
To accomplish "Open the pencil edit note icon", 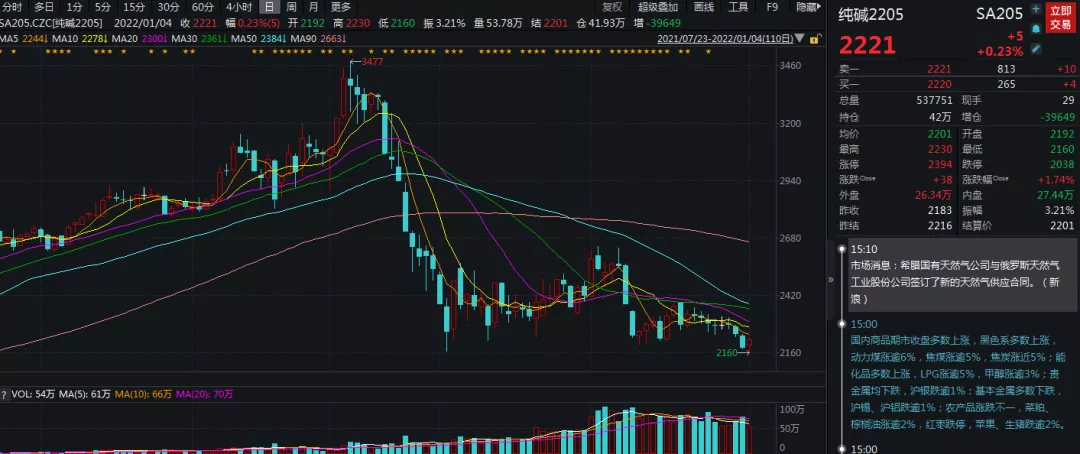I will [x=1035, y=48].
